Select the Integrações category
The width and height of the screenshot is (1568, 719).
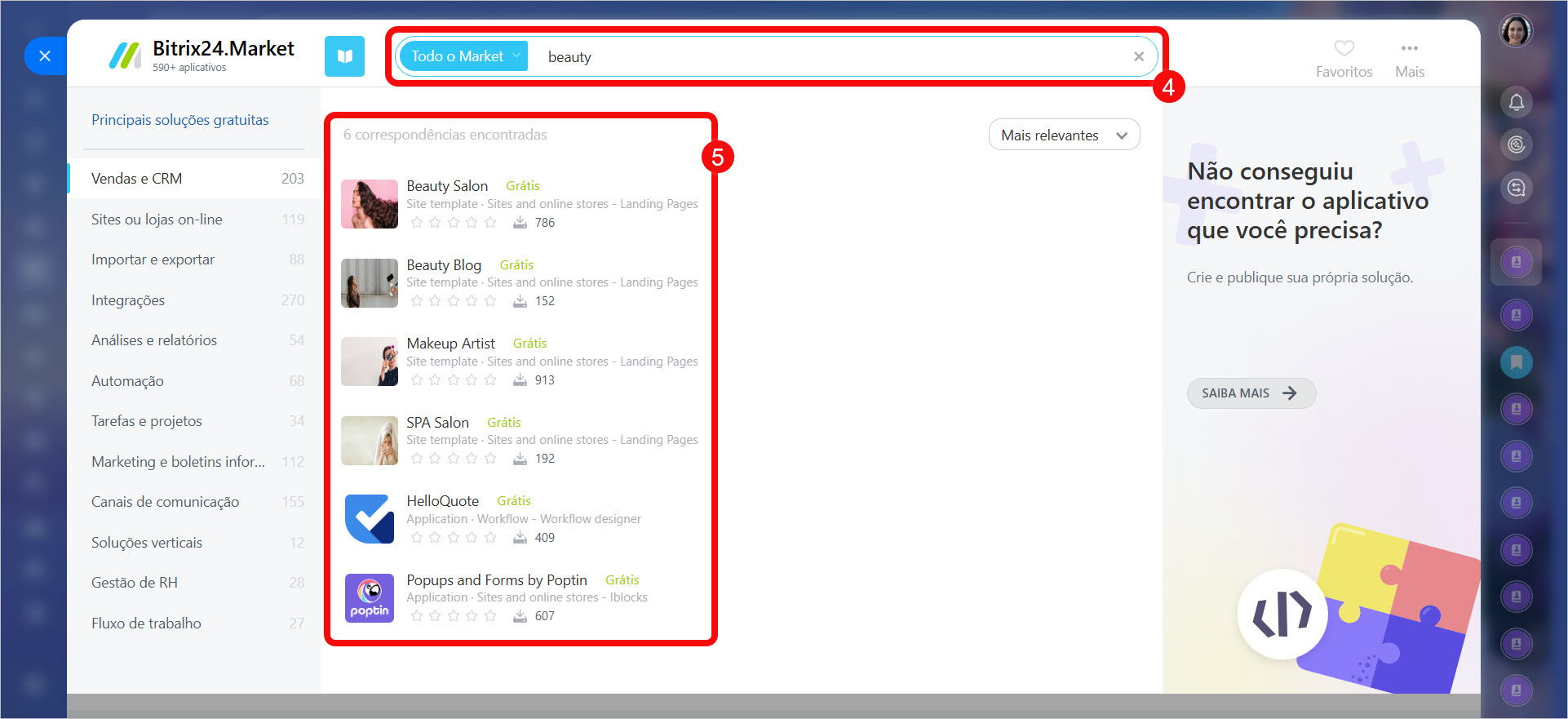(194, 300)
